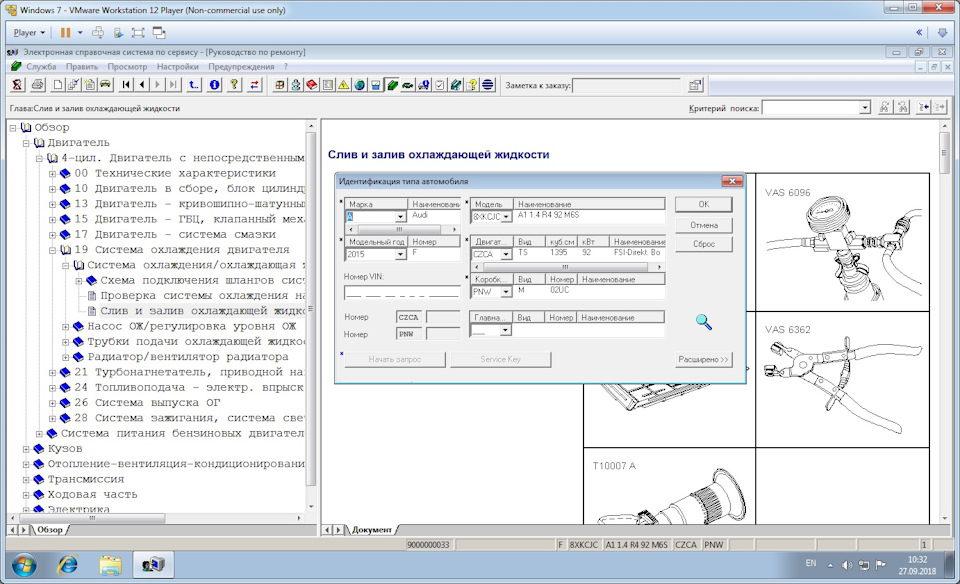This screenshot has height=584, width=960.
Task: Open the Просмотр menu
Action: click(x=127, y=67)
